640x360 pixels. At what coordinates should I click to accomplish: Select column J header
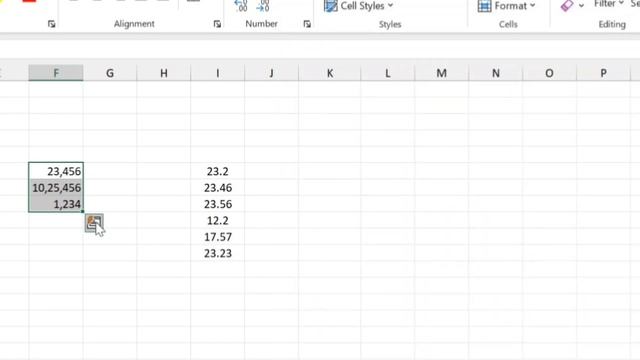[x=271, y=73]
